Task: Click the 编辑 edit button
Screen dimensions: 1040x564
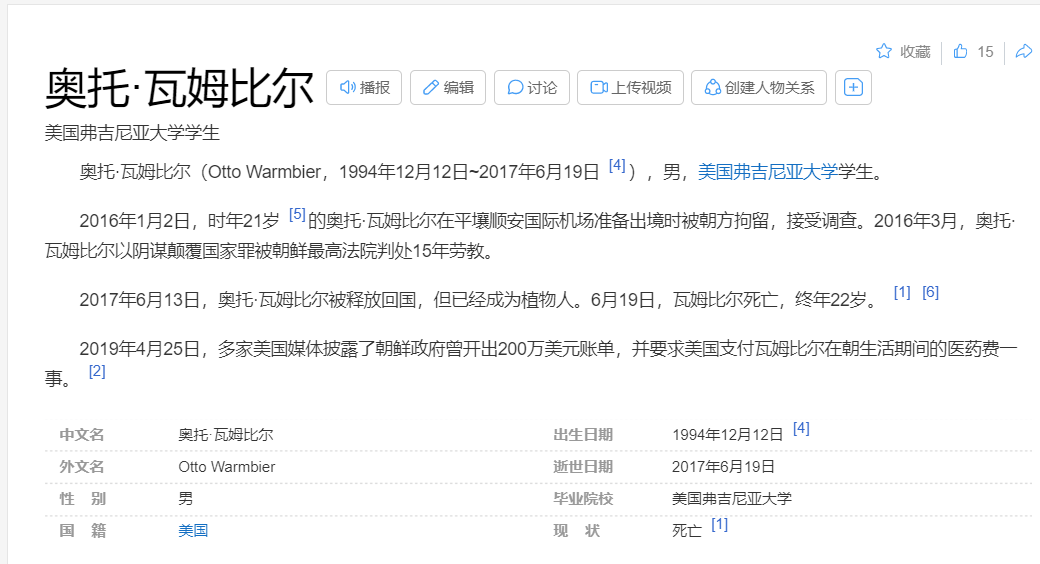Action: coord(448,88)
